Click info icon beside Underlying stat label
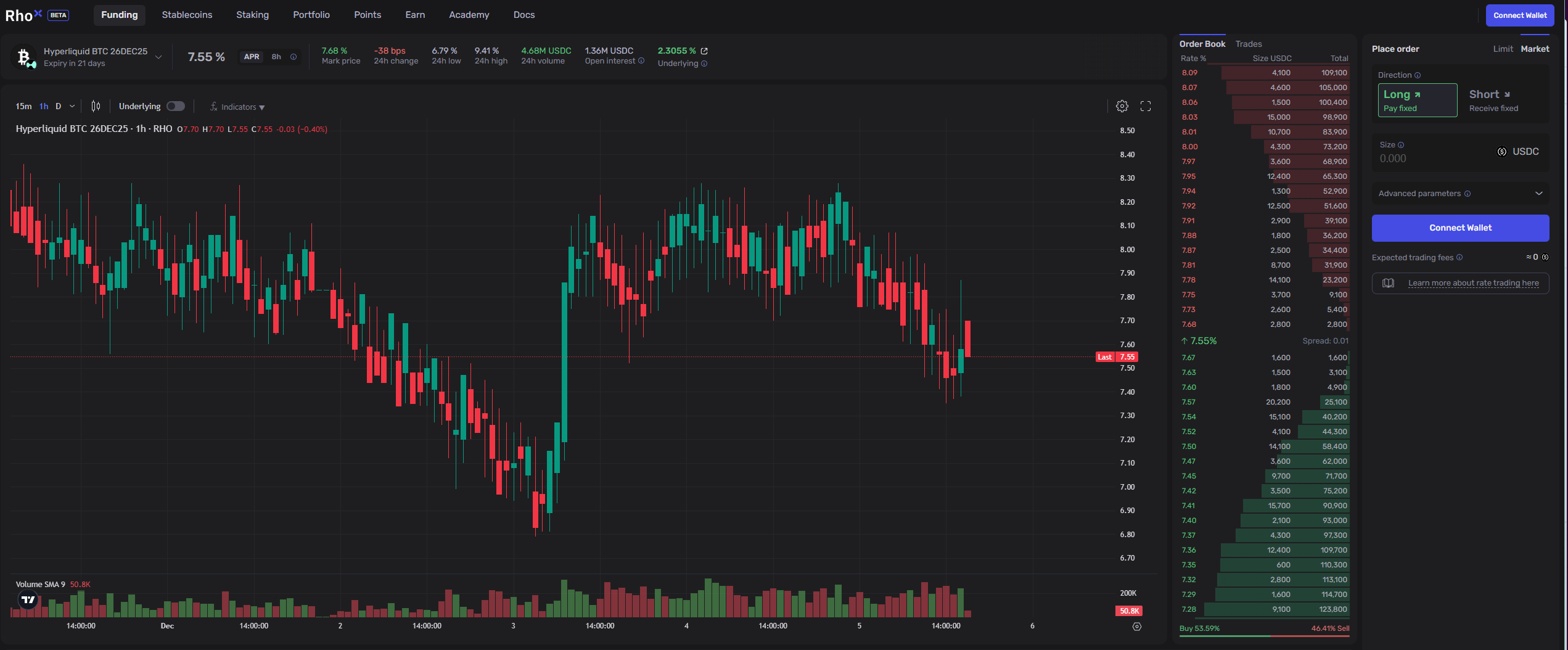1568x650 pixels. click(704, 64)
